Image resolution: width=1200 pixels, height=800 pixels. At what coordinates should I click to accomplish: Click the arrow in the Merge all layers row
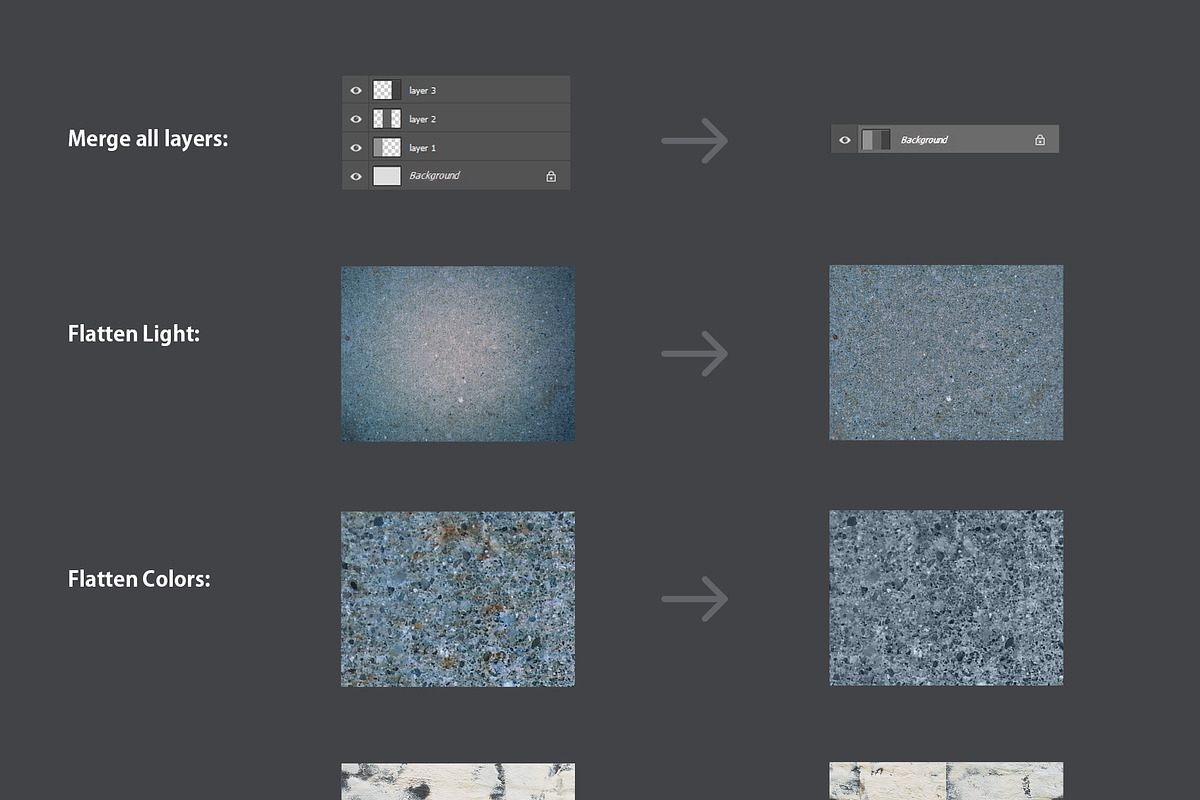click(x=695, y=141)
